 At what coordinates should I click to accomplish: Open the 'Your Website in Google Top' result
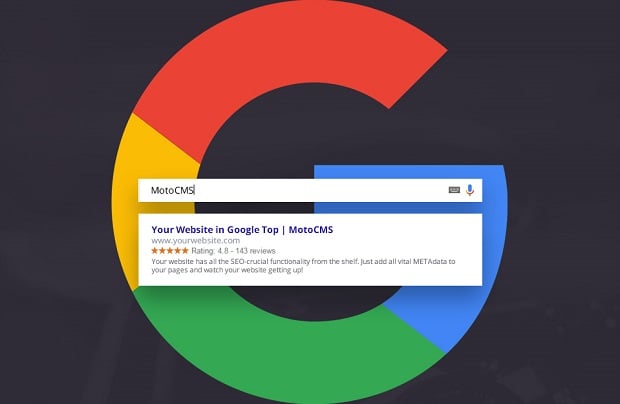(x=215, y=230)
